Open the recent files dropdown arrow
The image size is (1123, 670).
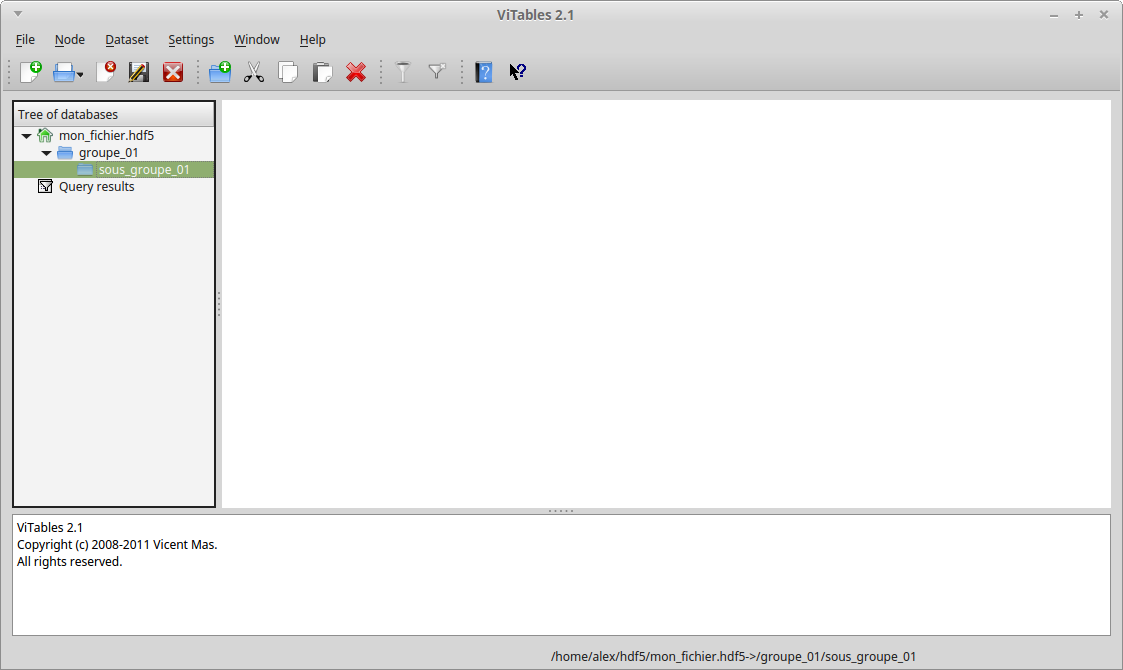[x=80, y=74]
